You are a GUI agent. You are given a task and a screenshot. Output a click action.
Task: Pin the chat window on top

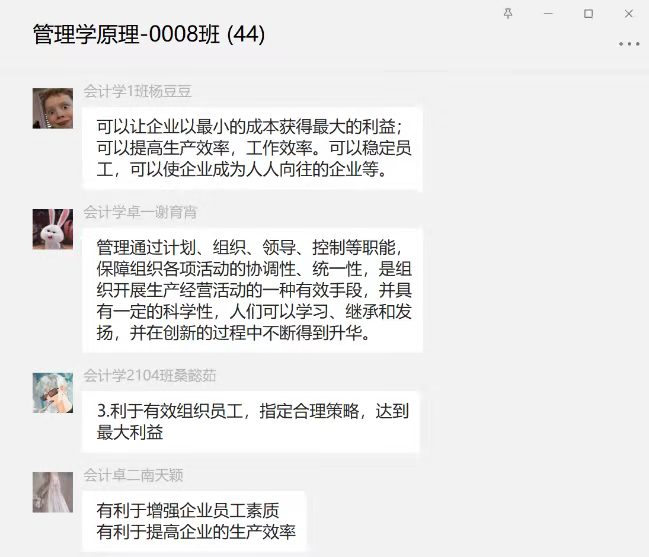point(508,14)
